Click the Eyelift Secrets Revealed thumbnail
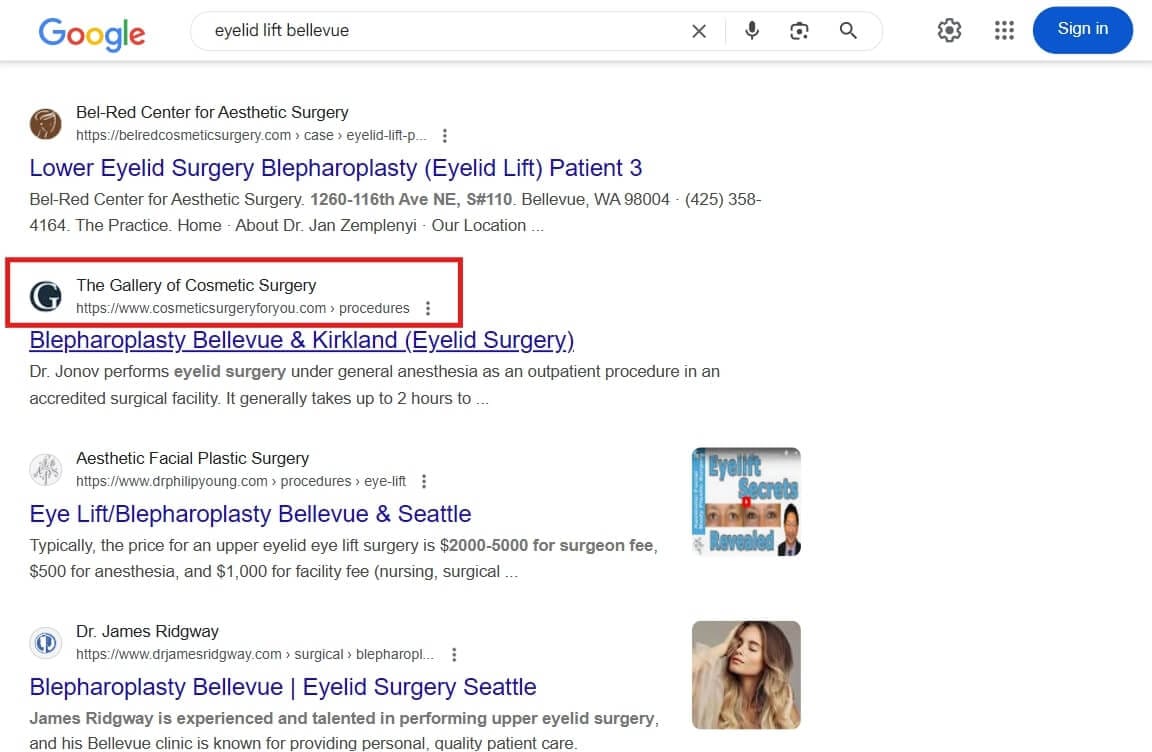 tap(746, 502)
